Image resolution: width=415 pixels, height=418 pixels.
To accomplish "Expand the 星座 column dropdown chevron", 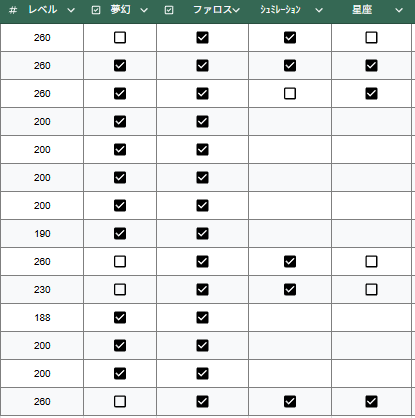I will (399, 10).
